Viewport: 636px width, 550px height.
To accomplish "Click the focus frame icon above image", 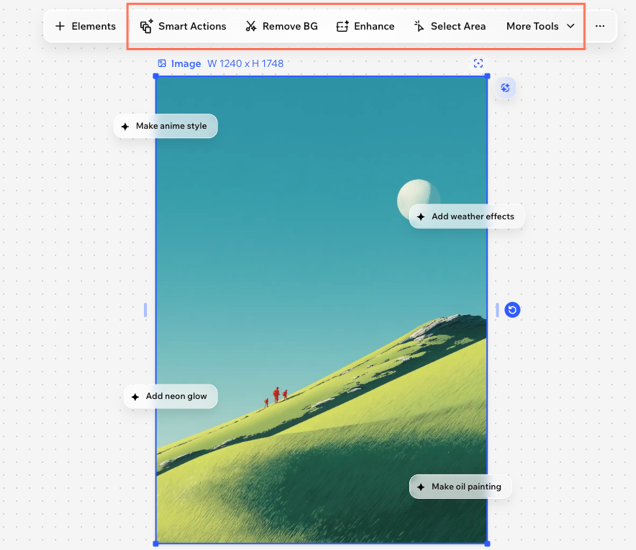I will point(478,63).
